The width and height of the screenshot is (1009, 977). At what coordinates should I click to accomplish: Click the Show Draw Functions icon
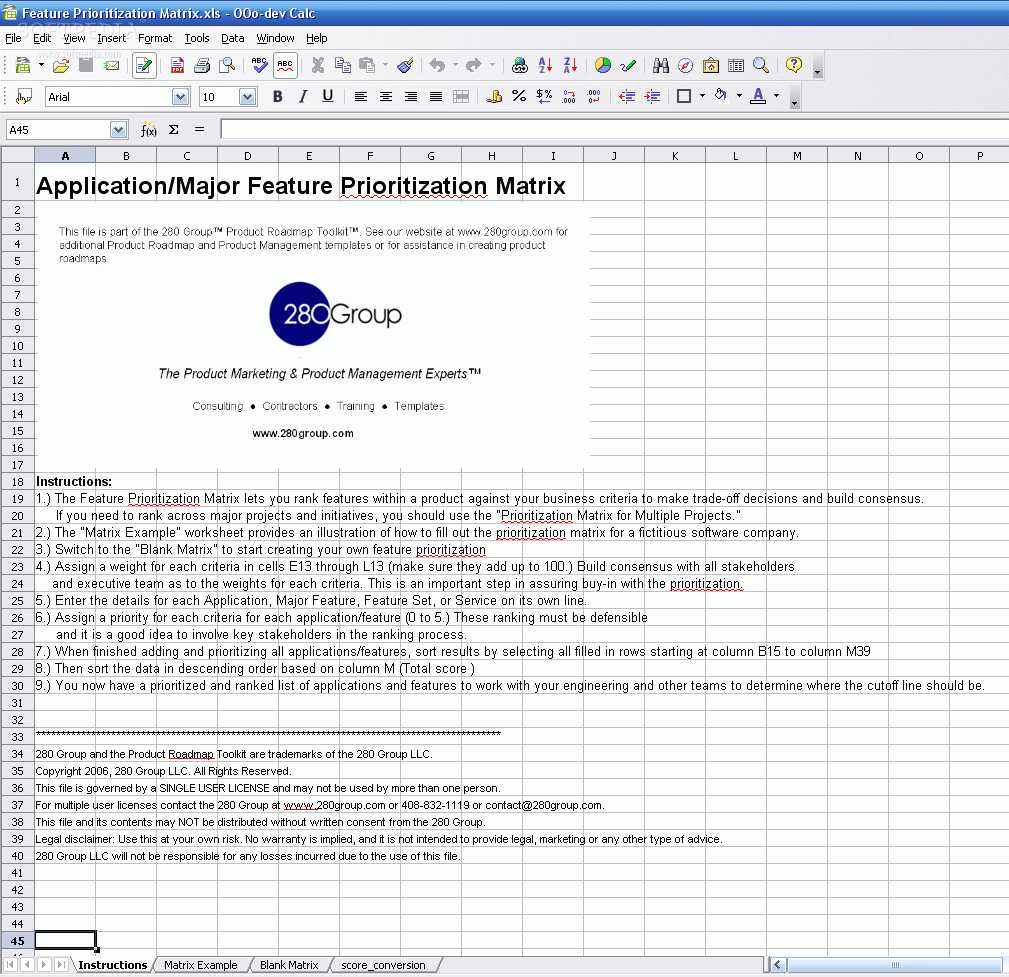[x=628, y=65]
